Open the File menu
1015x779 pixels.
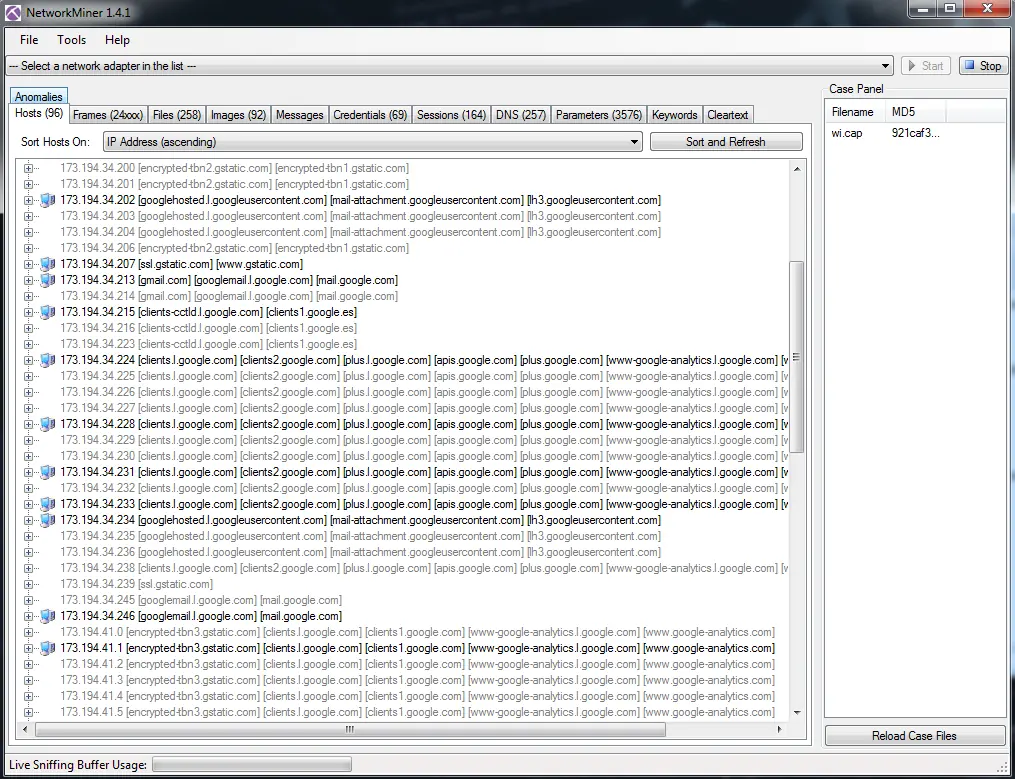(29, 40)
